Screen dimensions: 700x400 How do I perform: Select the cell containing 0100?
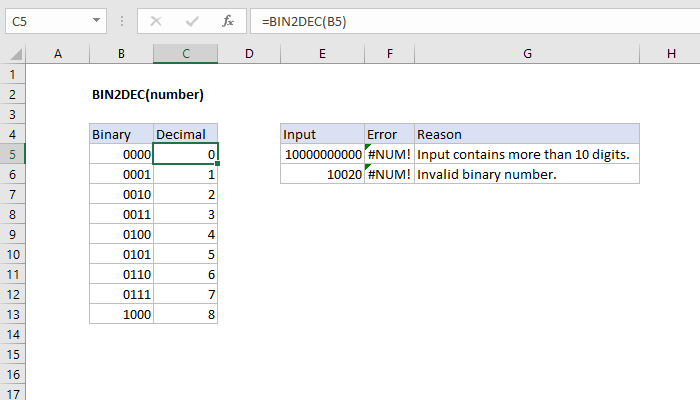click(x=121, y=234)
